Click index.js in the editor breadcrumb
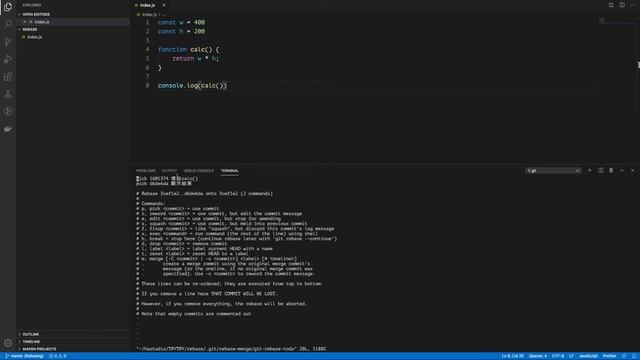This screenshot has height=360, width=640. coord(149,14)
